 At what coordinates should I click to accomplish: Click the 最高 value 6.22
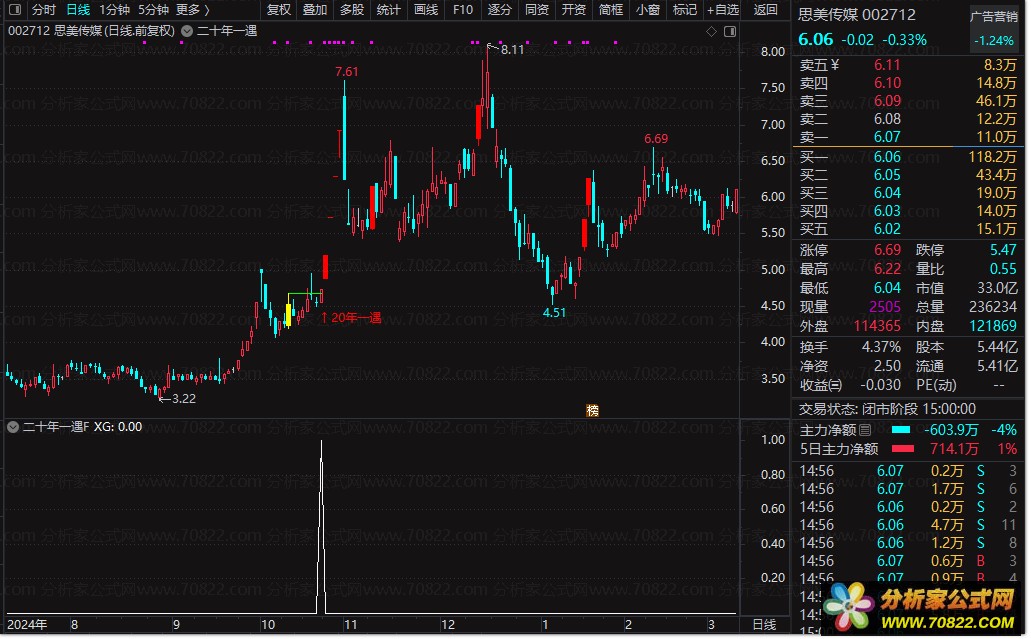pos(887,270)
